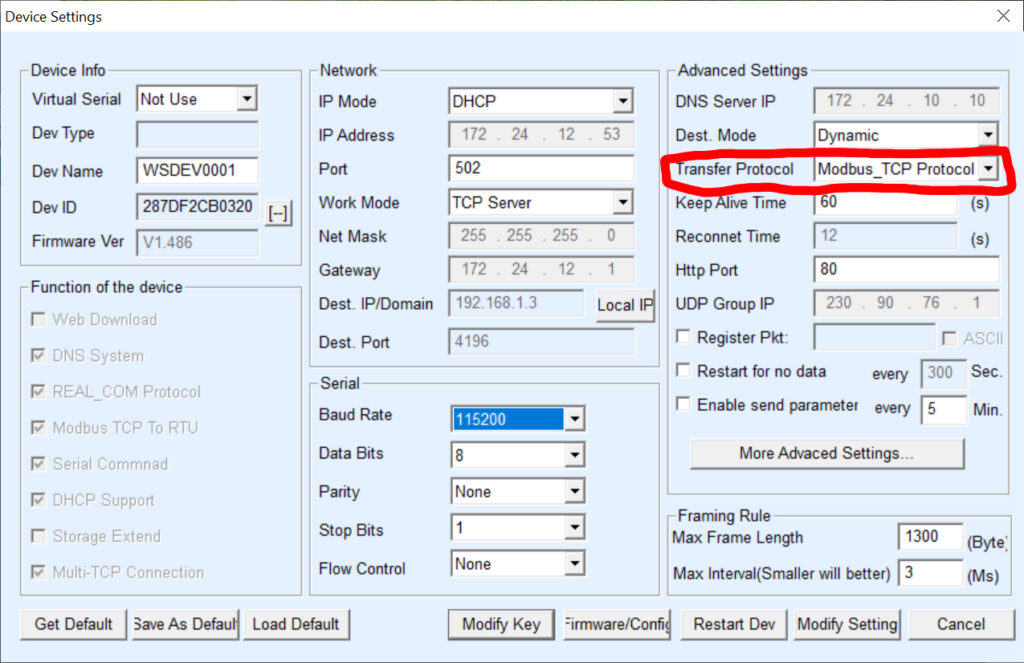This screenshot has height=663, width=1024.
Task: Click the Local IP button
Action: coord(624,307)
